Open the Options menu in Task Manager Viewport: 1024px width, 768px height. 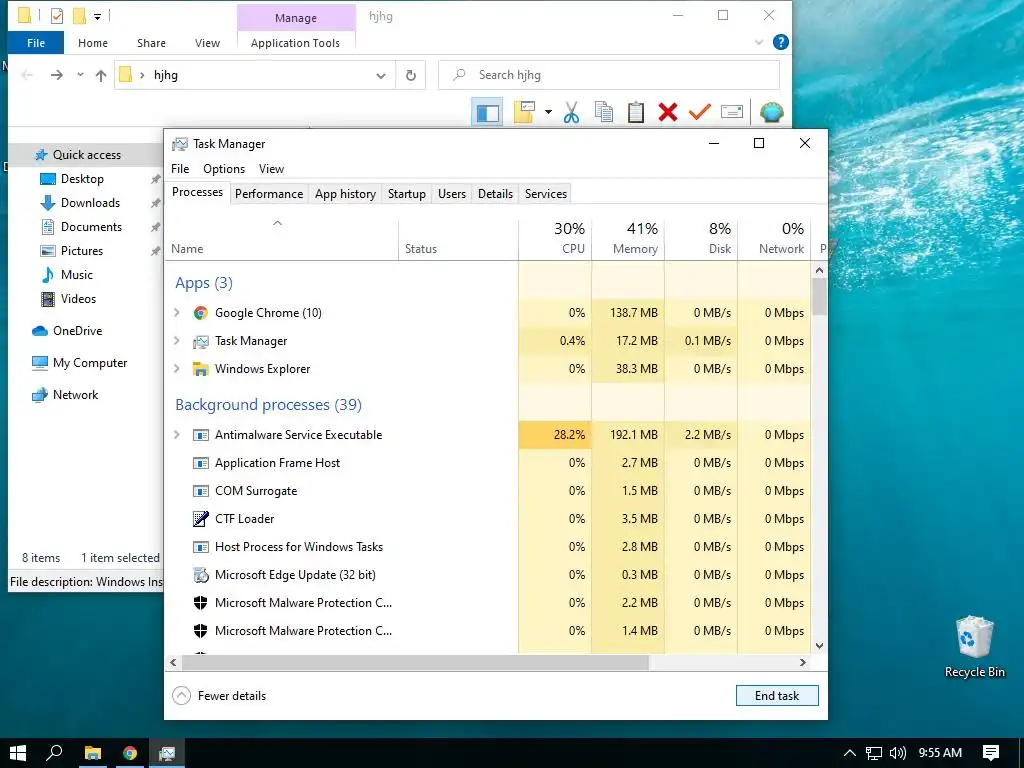(x=224, y=169)
